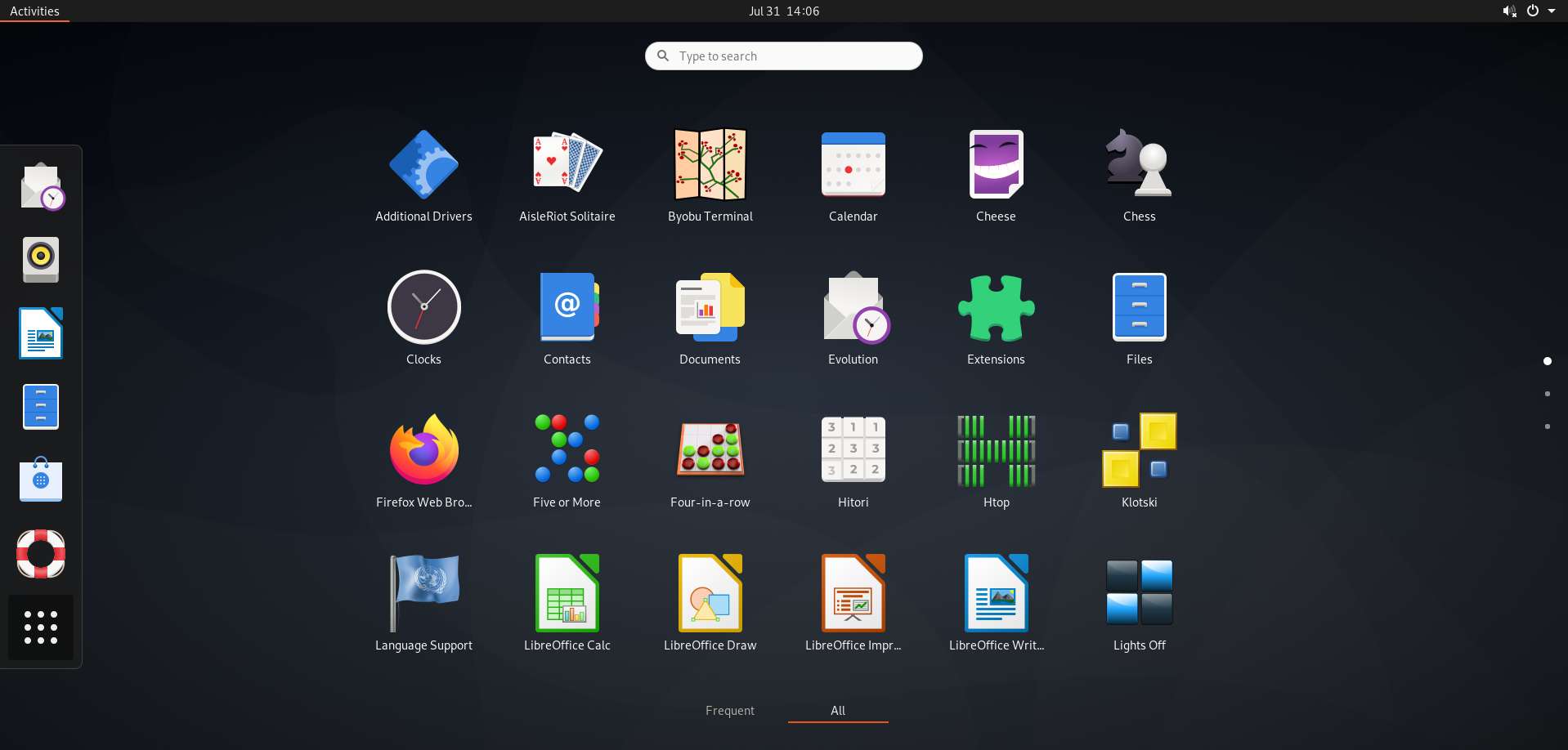
Task: Launch the GNOME Extensions app
Action: pyautogui.click(x=996, y=306)
